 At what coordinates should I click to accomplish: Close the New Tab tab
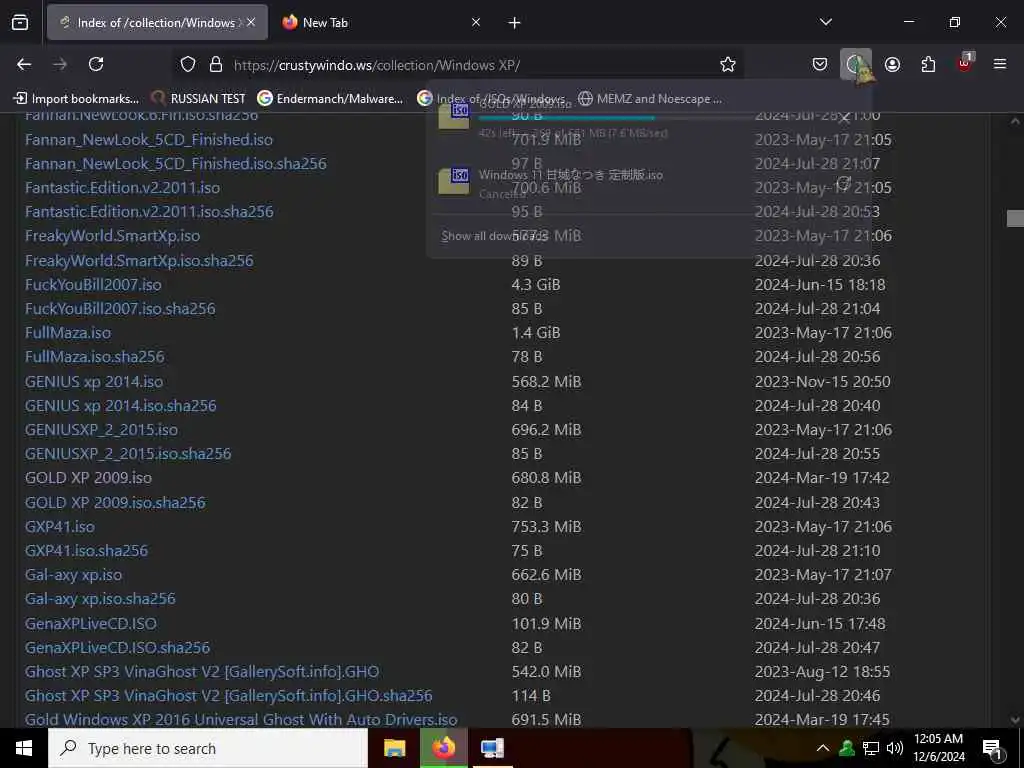[475, 22]
